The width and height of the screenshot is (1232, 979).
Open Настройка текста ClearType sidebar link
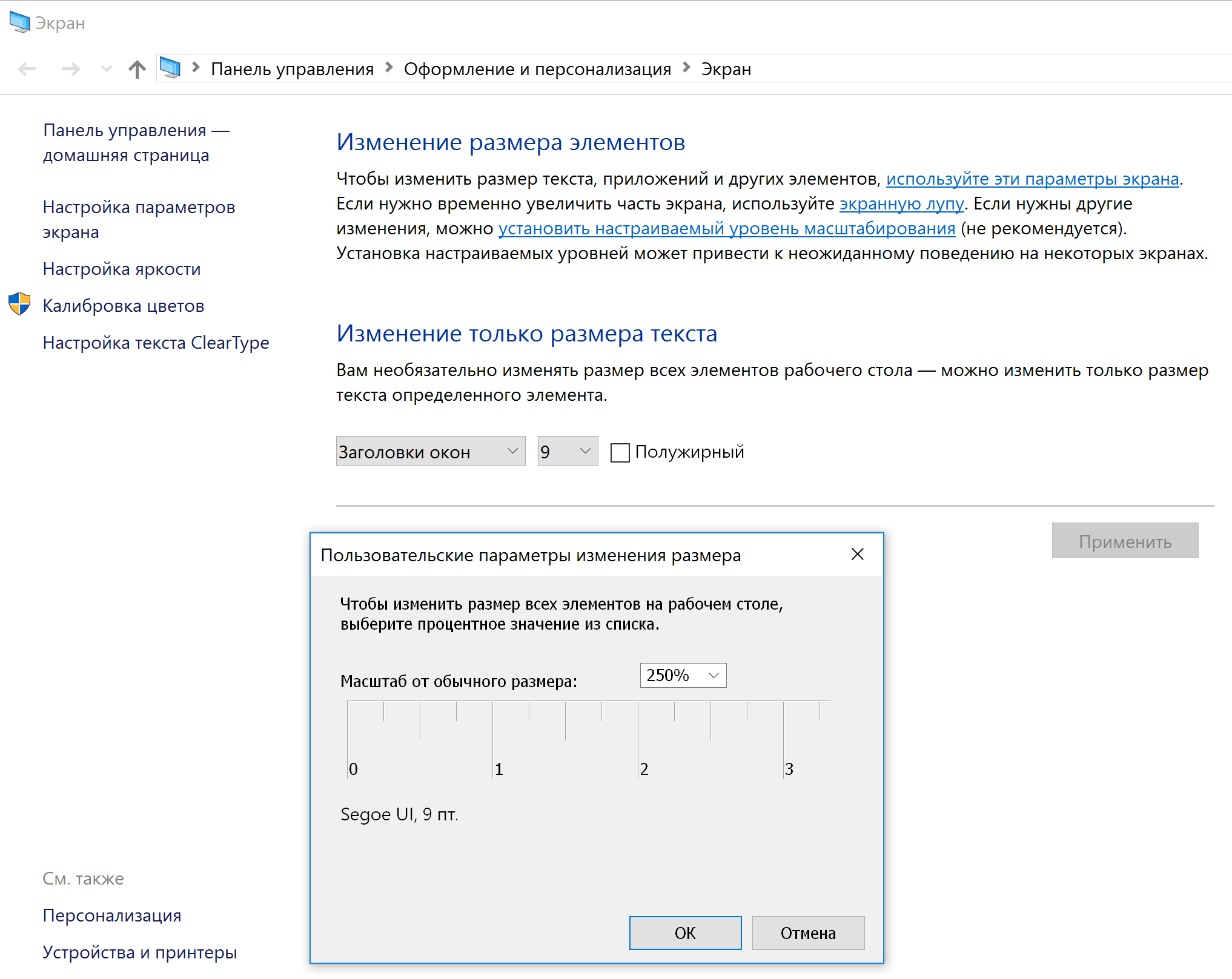click(x=156, y=343)
